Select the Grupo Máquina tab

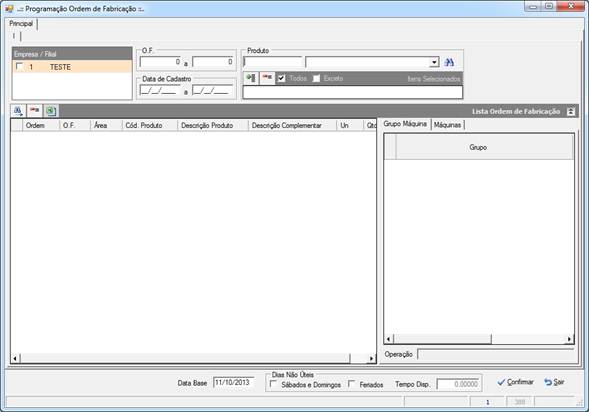point(405,124)
